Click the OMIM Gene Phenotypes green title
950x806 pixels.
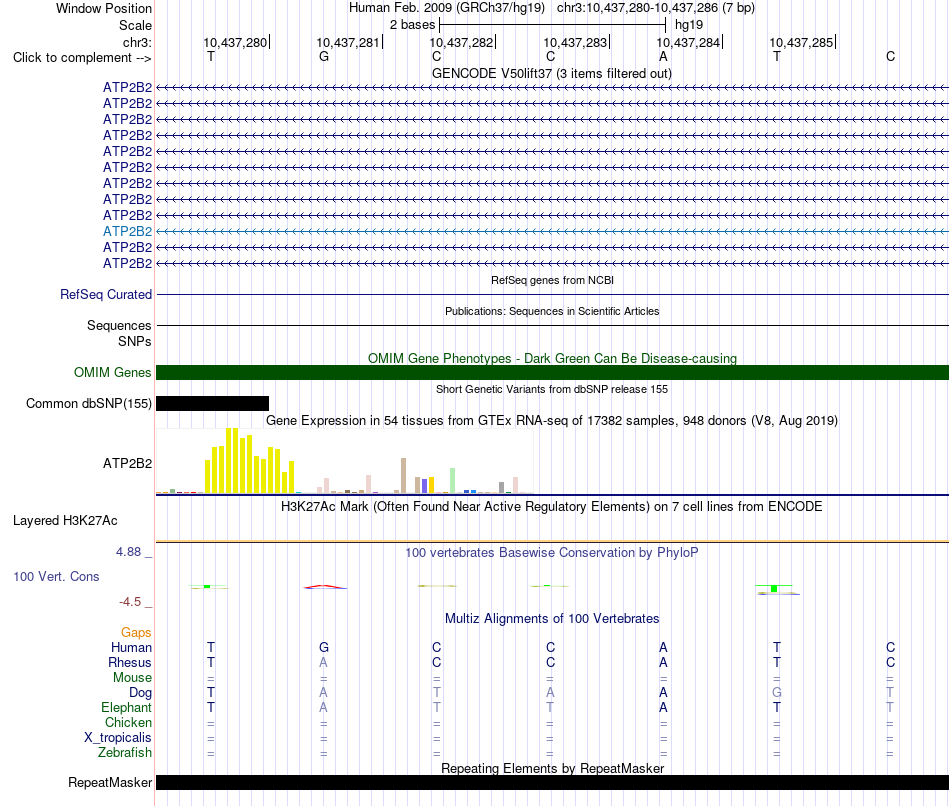[x=552, y=358]
